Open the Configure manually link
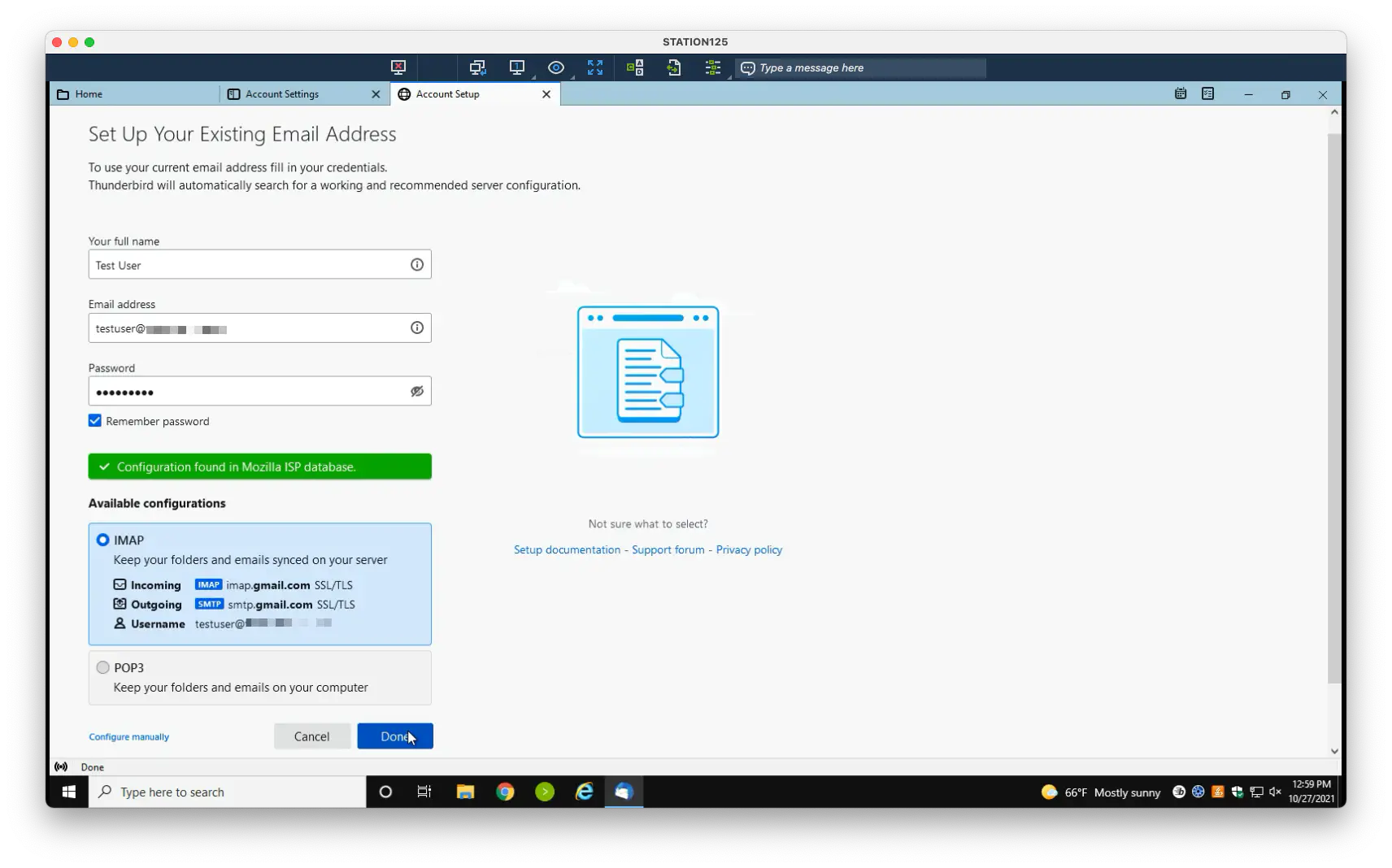This screenshot has height=868, width=1392. (129, 737)
